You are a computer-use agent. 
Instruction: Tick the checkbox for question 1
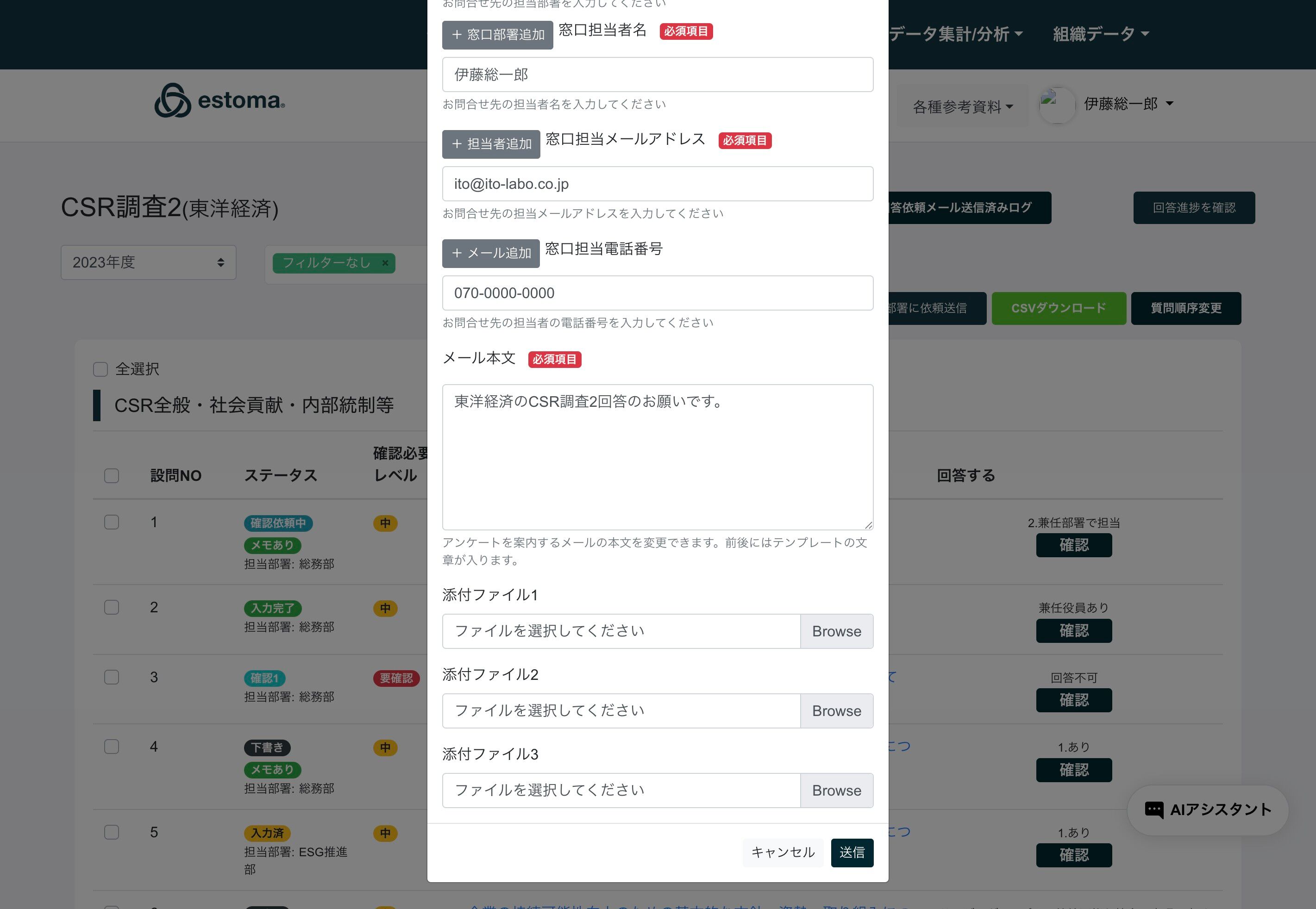pos(112,522)
